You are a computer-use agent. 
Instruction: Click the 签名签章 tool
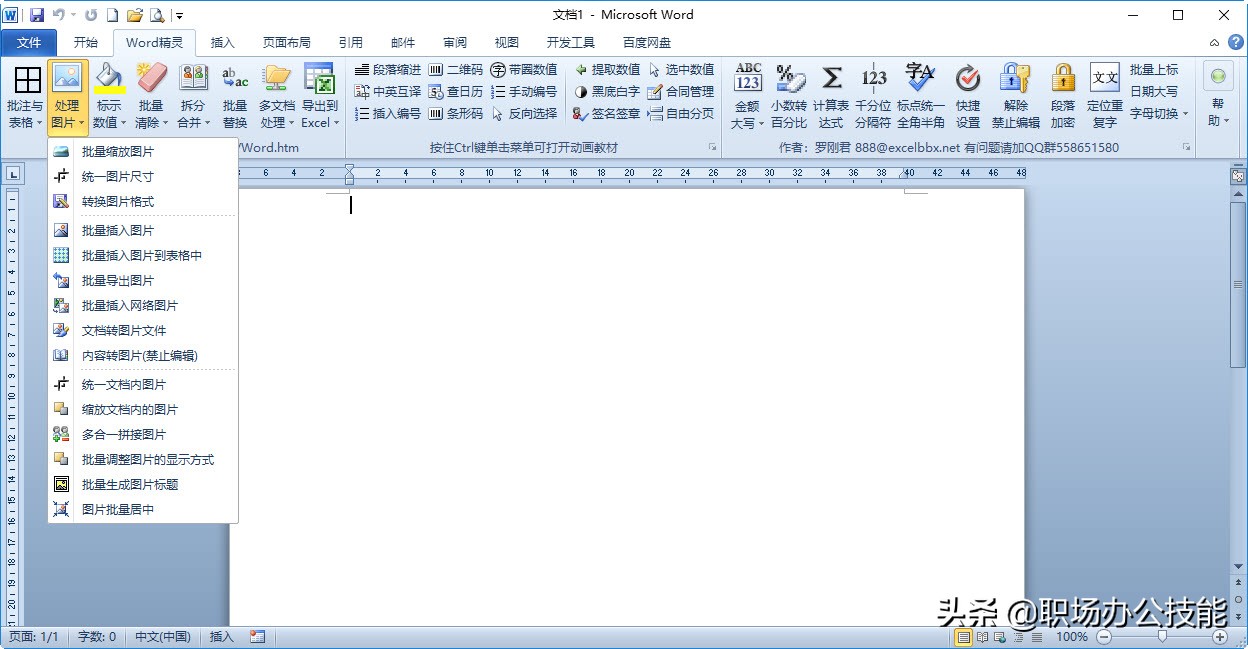point(607,114)
